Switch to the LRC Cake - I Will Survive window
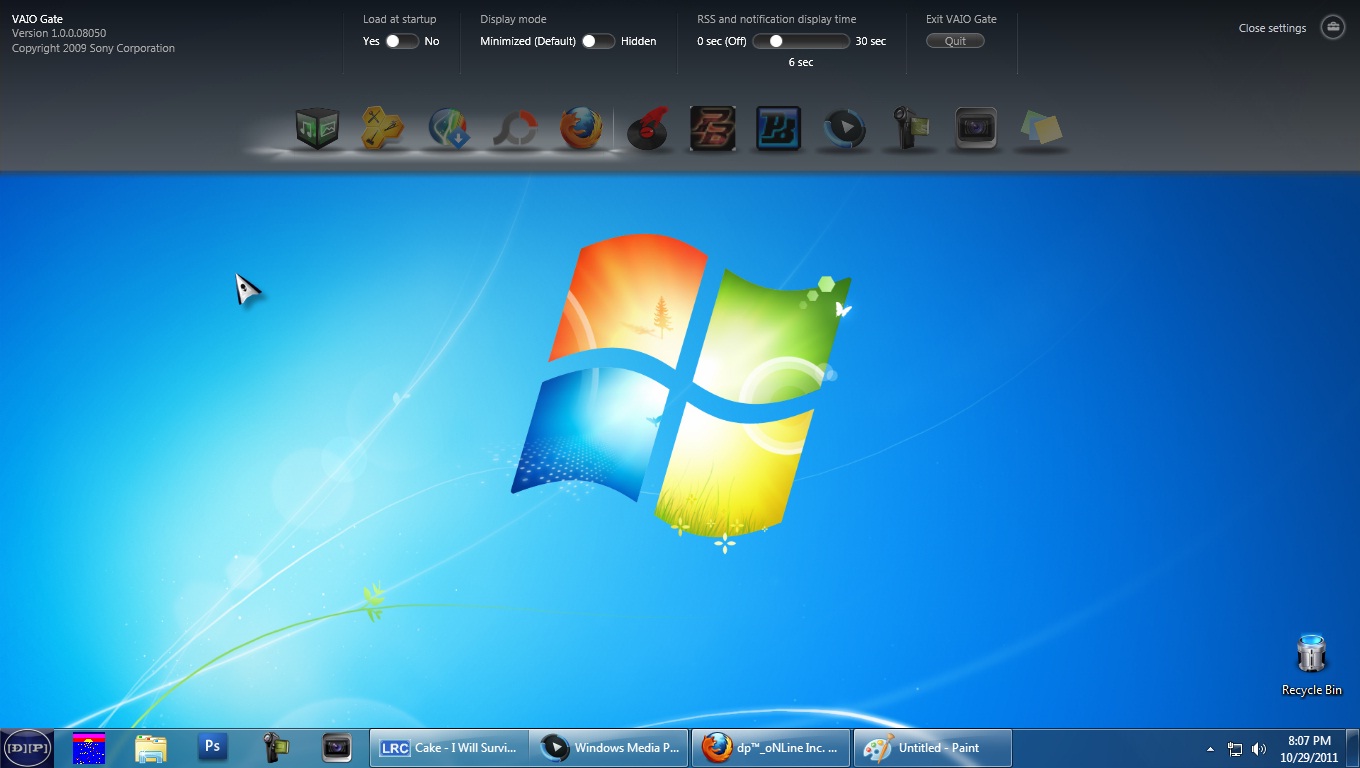The width and height of the screenshot is (1360, 768). (x=449, y=748)
